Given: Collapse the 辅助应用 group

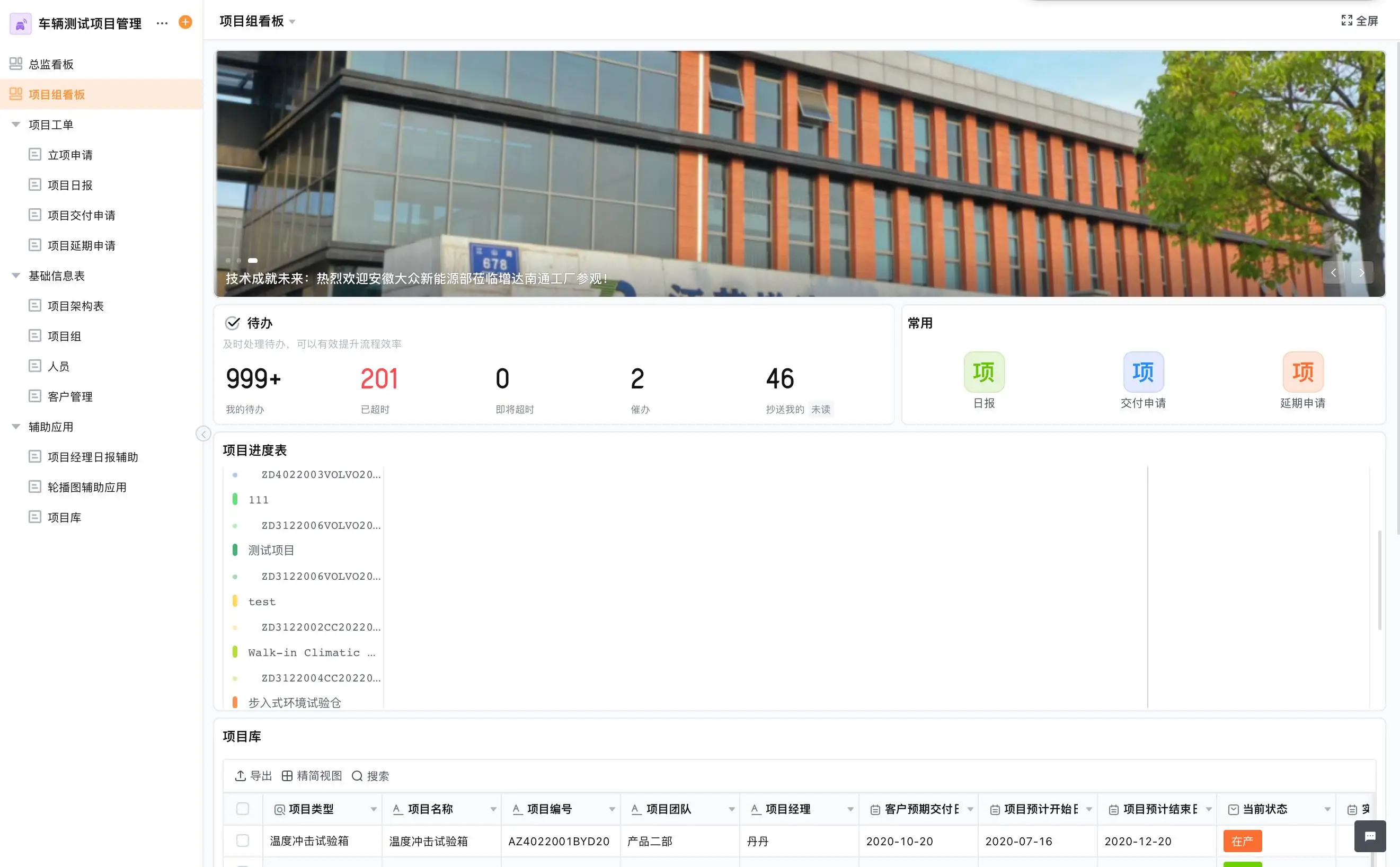Looking at the screenshot, I should (x=16, y=427).
